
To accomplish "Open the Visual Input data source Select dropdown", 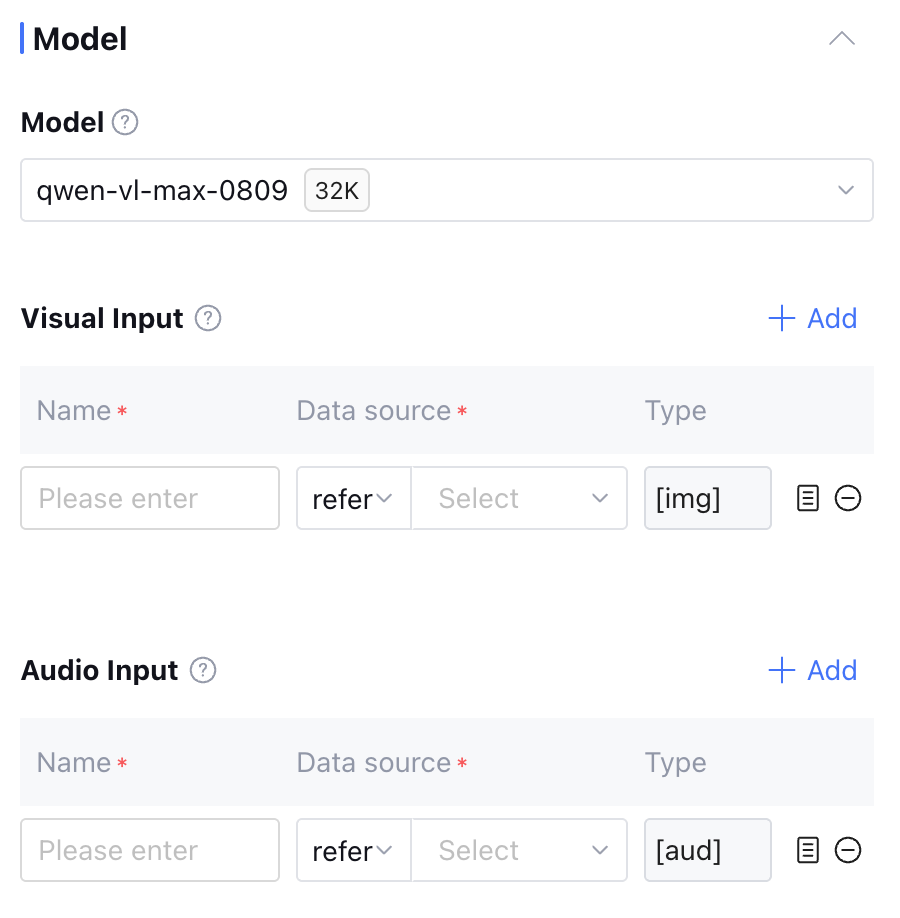I will point(519,498).
